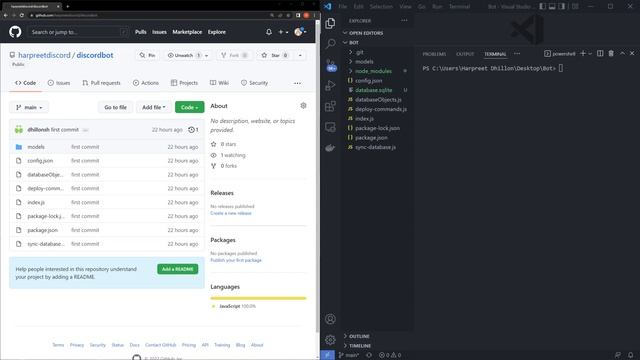The height and width of the screenshot is (360, 640).
Task: Open VS Code Manage gear icon
Action: click(x=330, y=339)
